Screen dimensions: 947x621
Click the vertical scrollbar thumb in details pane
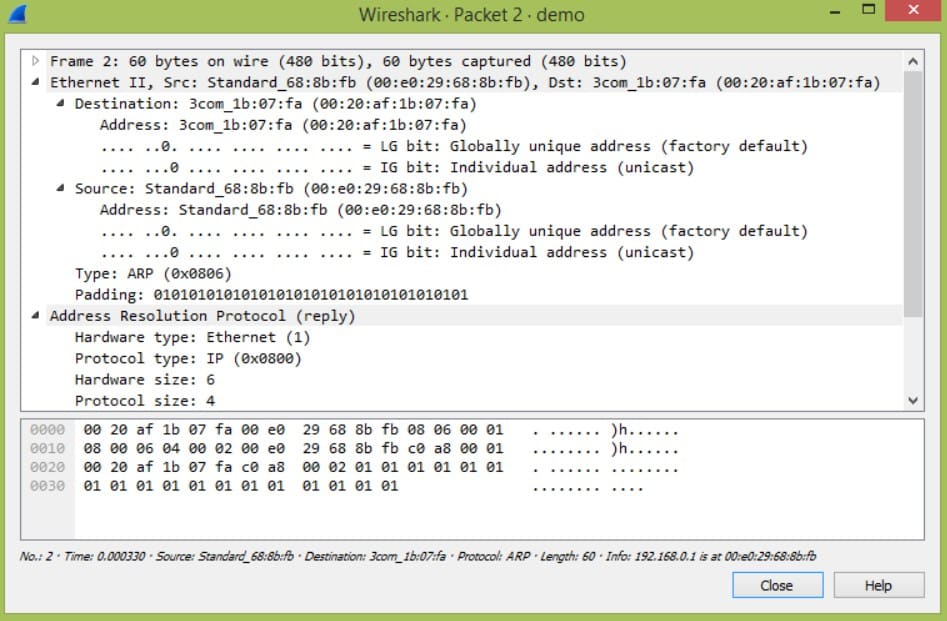tap(913, 194)
